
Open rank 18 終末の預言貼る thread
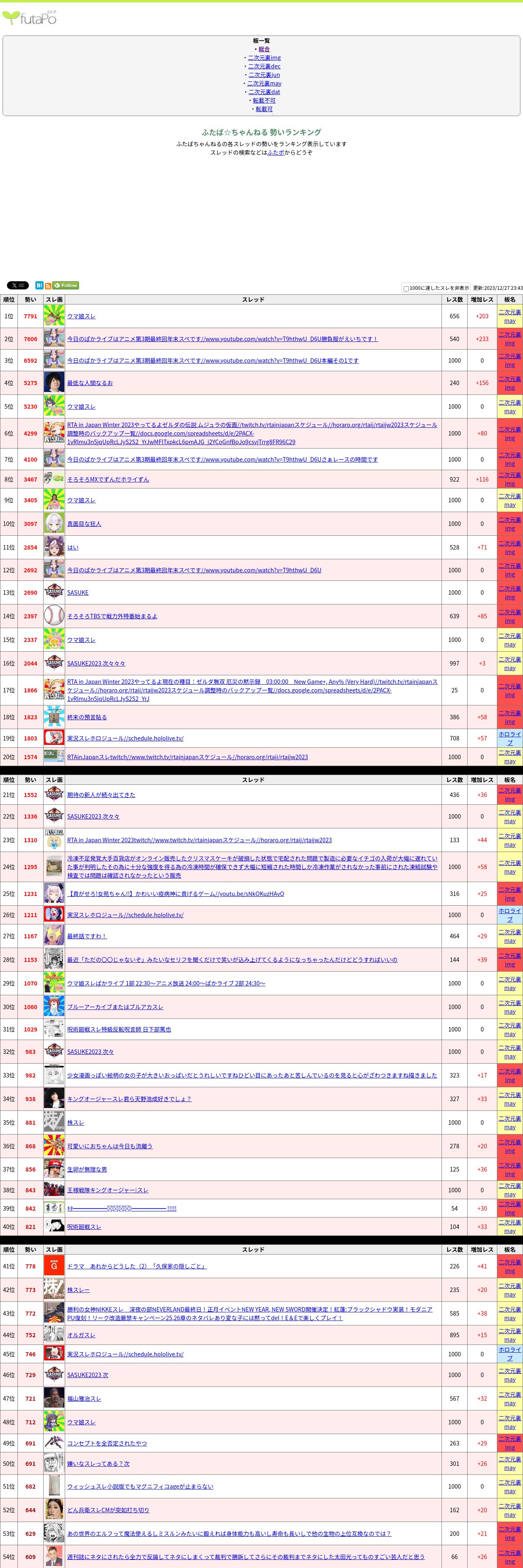pos(86,718)
